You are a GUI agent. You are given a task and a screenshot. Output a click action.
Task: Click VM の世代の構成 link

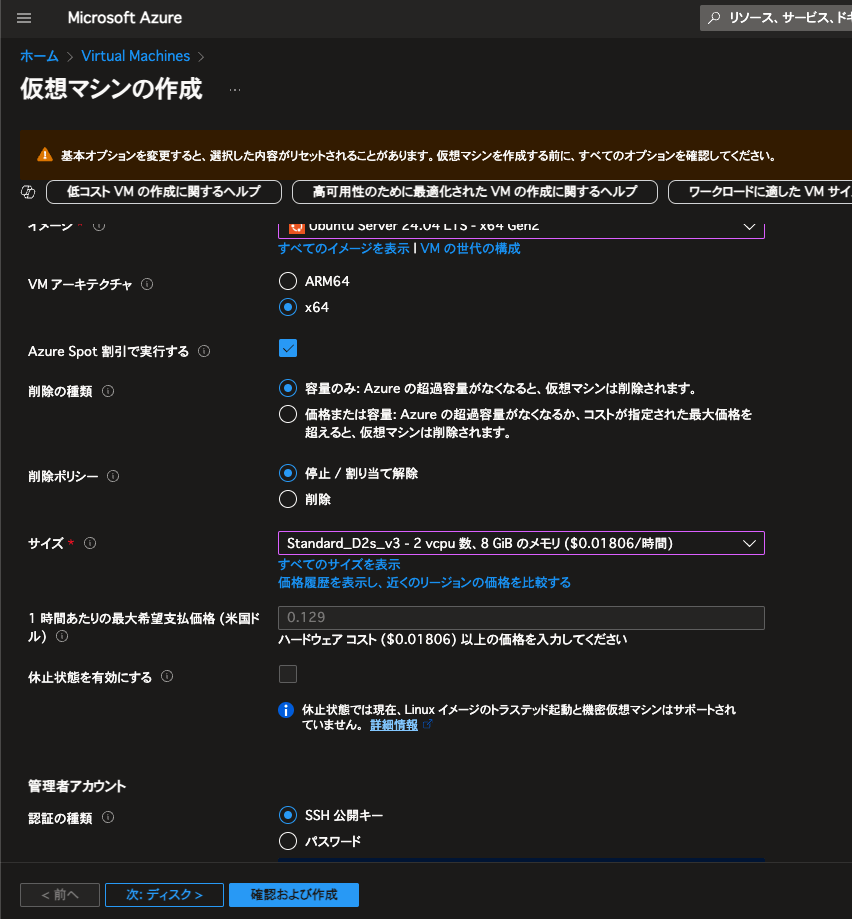[471, 249]
